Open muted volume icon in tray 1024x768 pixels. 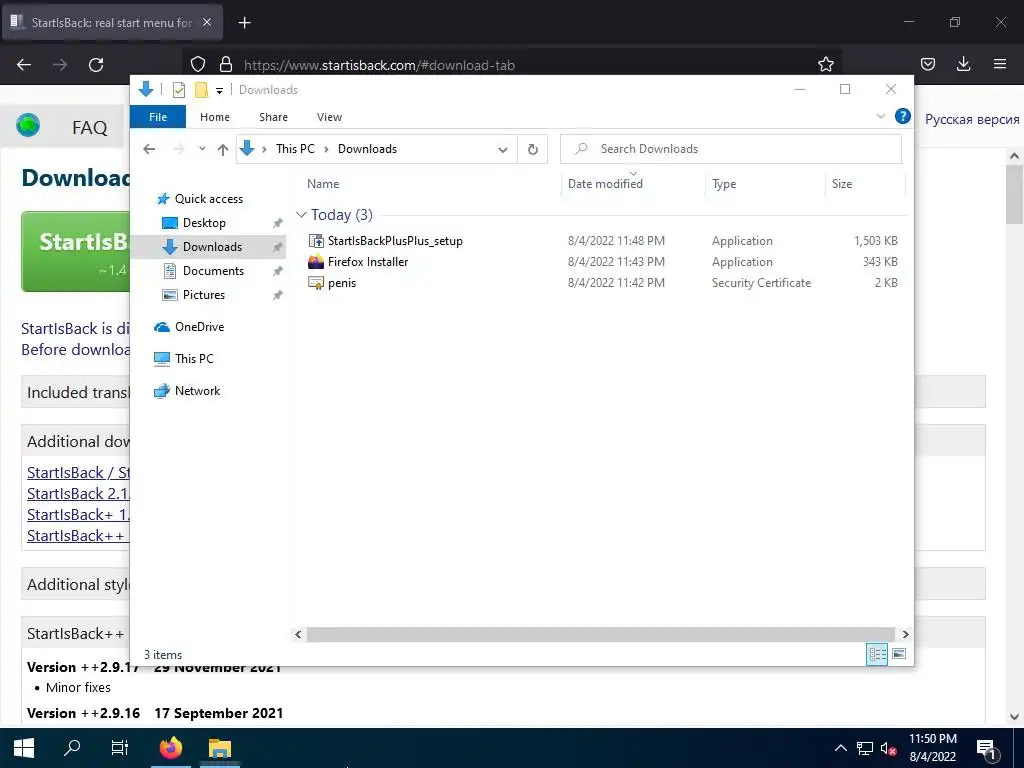[x=888, y=749]
